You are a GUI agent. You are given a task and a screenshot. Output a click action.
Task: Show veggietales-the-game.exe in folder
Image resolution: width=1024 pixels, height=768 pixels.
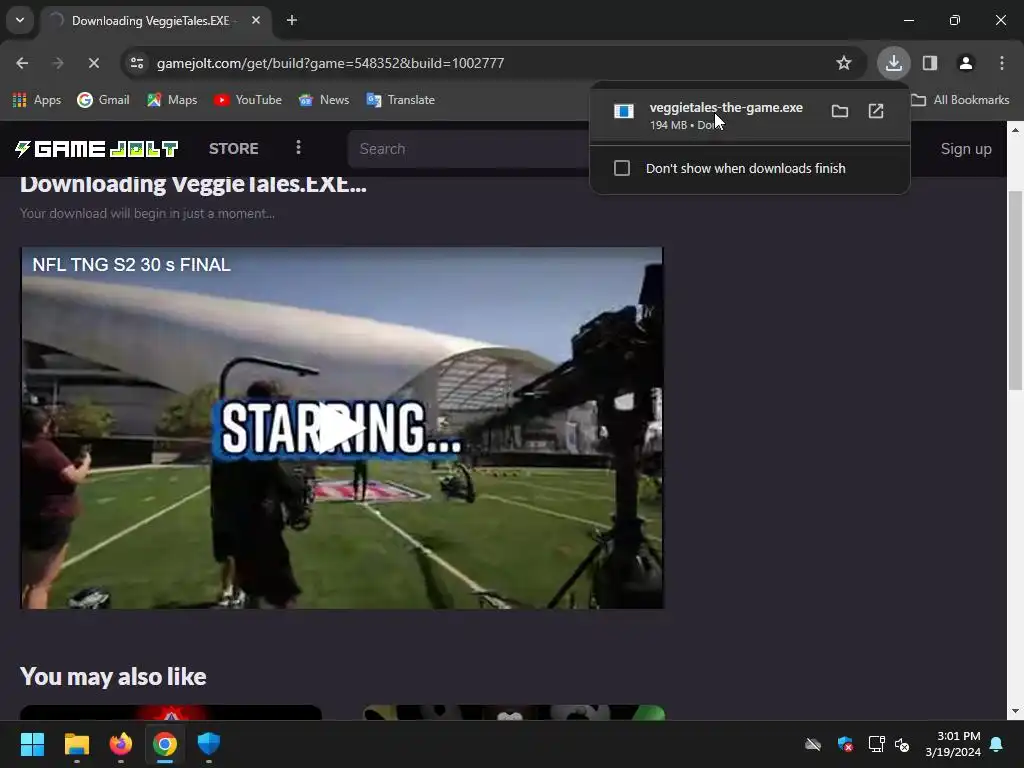point(840,112)
